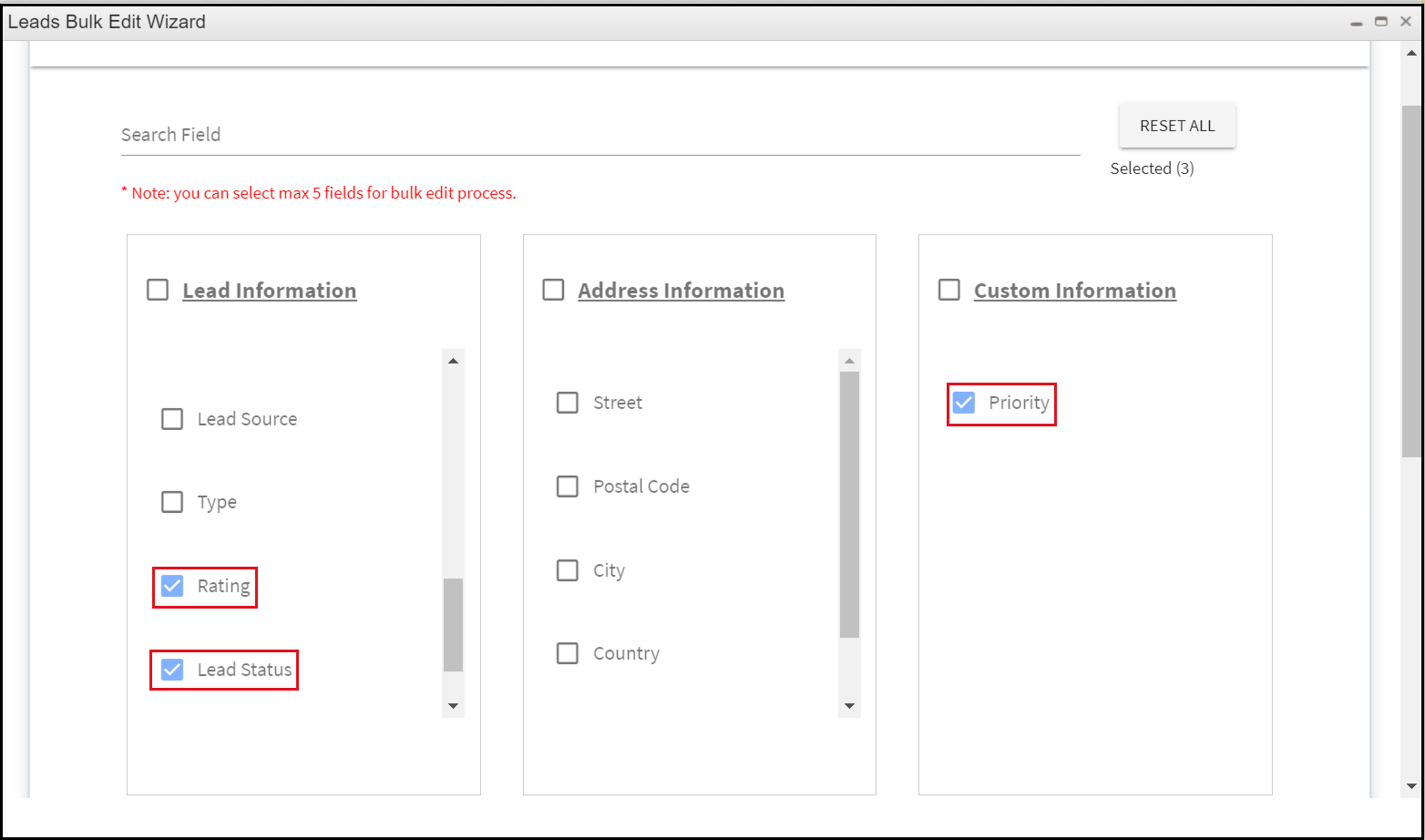Screen dimensions: 1425x840
Task: Click the Lead Information scrollbar down arrow
Action: pos(453,705)
